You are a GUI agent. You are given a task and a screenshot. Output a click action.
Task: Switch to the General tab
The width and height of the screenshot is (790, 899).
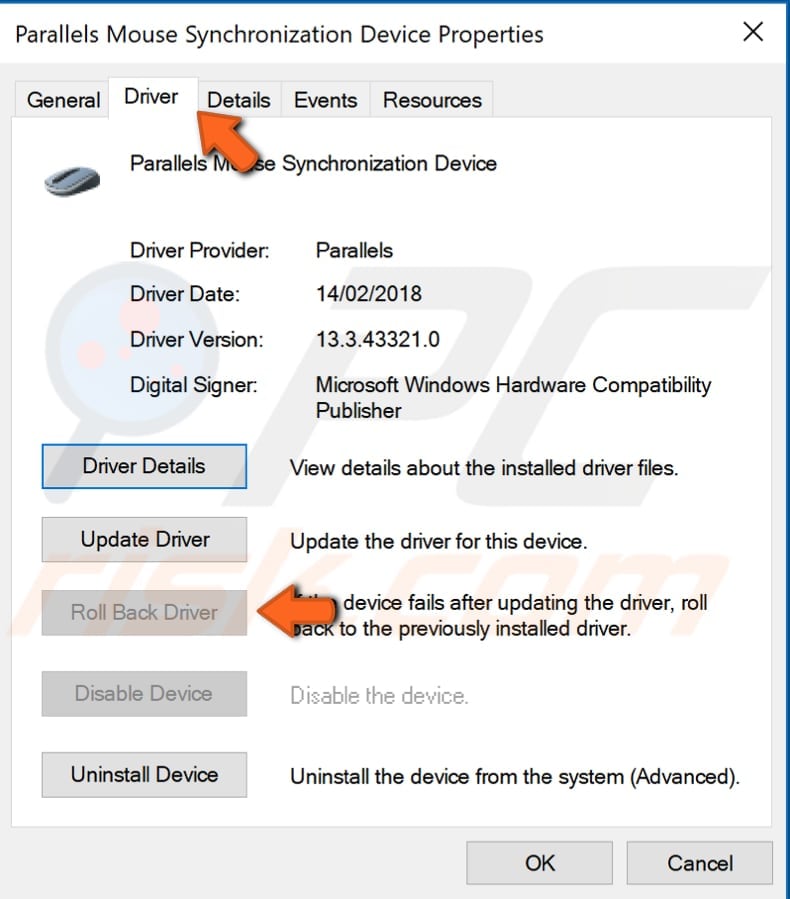[63, 100]
